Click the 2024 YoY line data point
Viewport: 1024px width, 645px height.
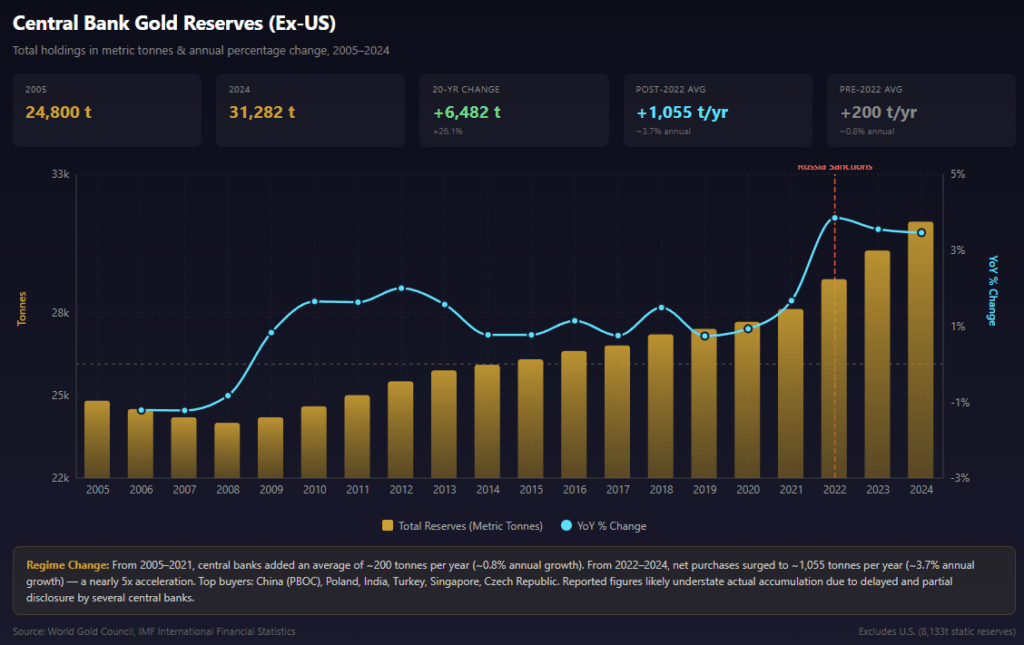click(921, 233)
